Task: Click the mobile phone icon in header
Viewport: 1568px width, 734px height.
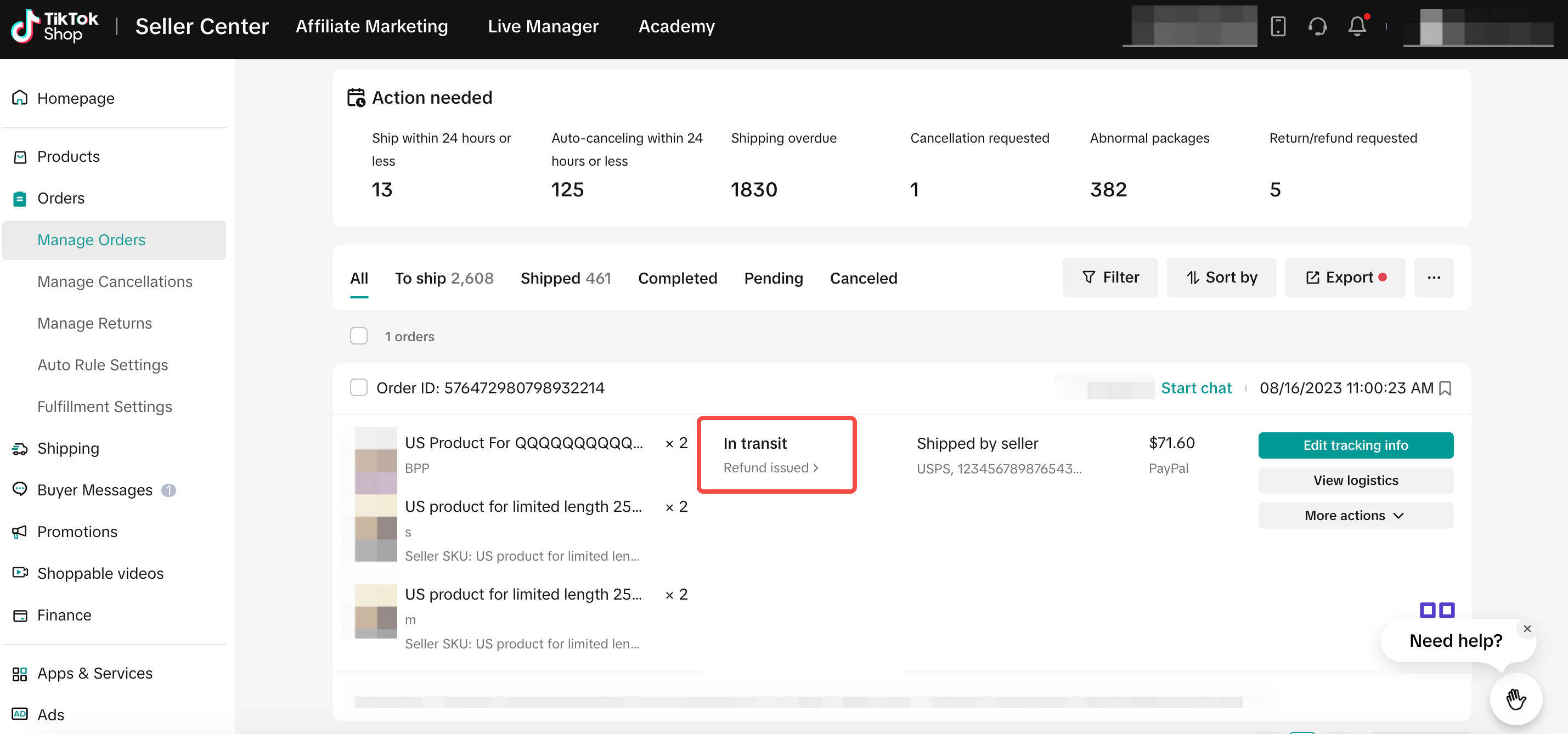Action: coord(1278,26)
